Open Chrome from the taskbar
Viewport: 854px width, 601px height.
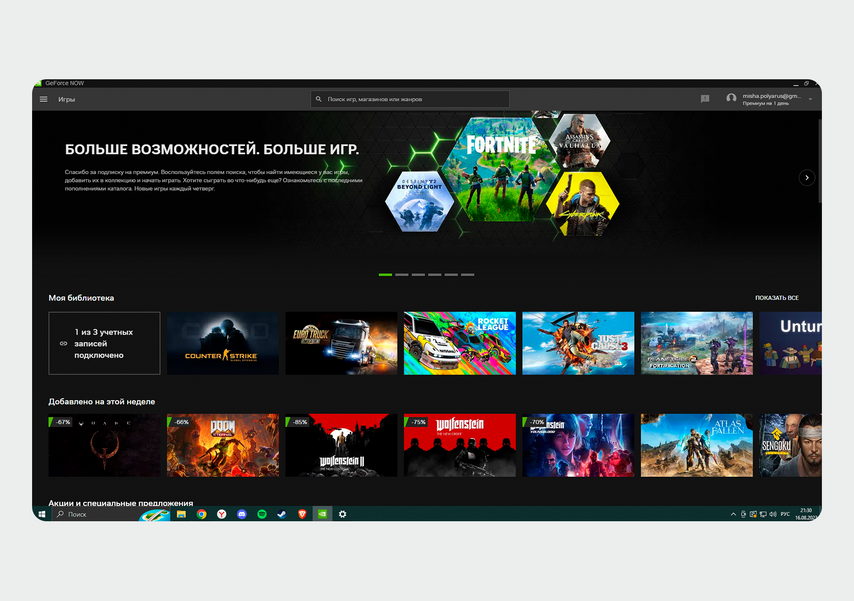click(x=202, y=514)
